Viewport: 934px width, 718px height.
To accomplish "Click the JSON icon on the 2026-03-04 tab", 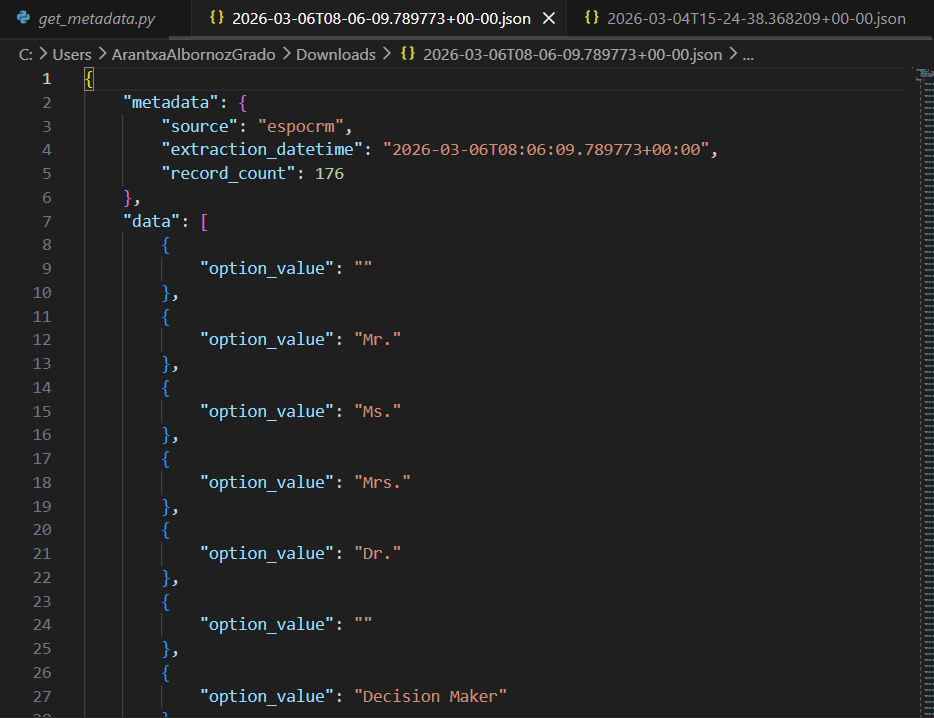I will click(591, 19).
